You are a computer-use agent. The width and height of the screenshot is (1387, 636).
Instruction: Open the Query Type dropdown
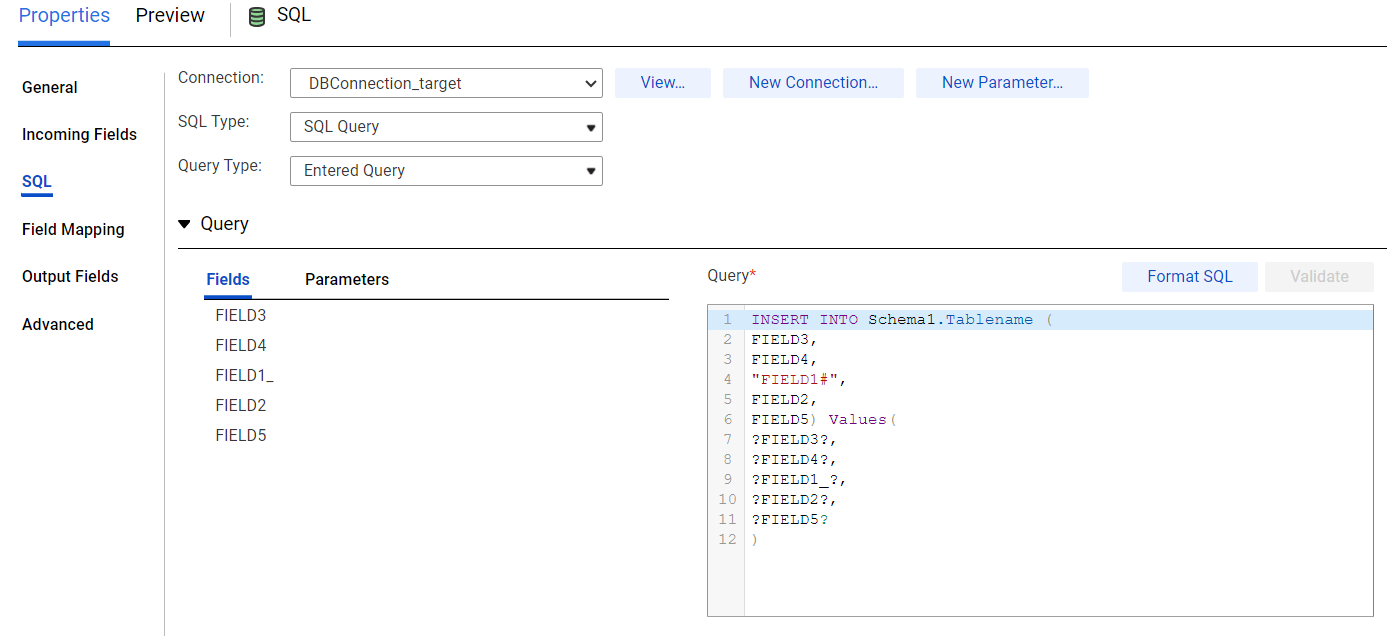pos(446,171)
